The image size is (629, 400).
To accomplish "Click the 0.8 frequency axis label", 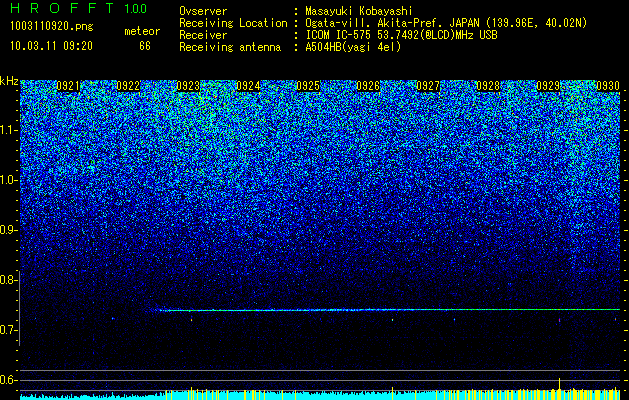I will (x=9, y=280).
